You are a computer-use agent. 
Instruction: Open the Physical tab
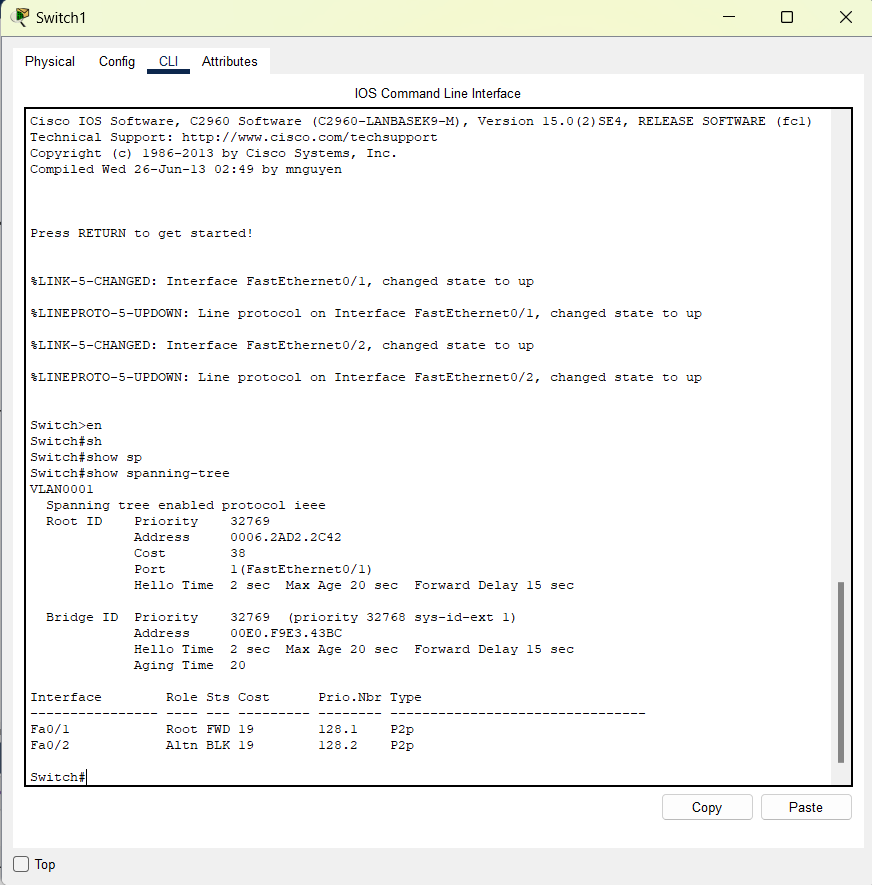click(x=50, y=62)
